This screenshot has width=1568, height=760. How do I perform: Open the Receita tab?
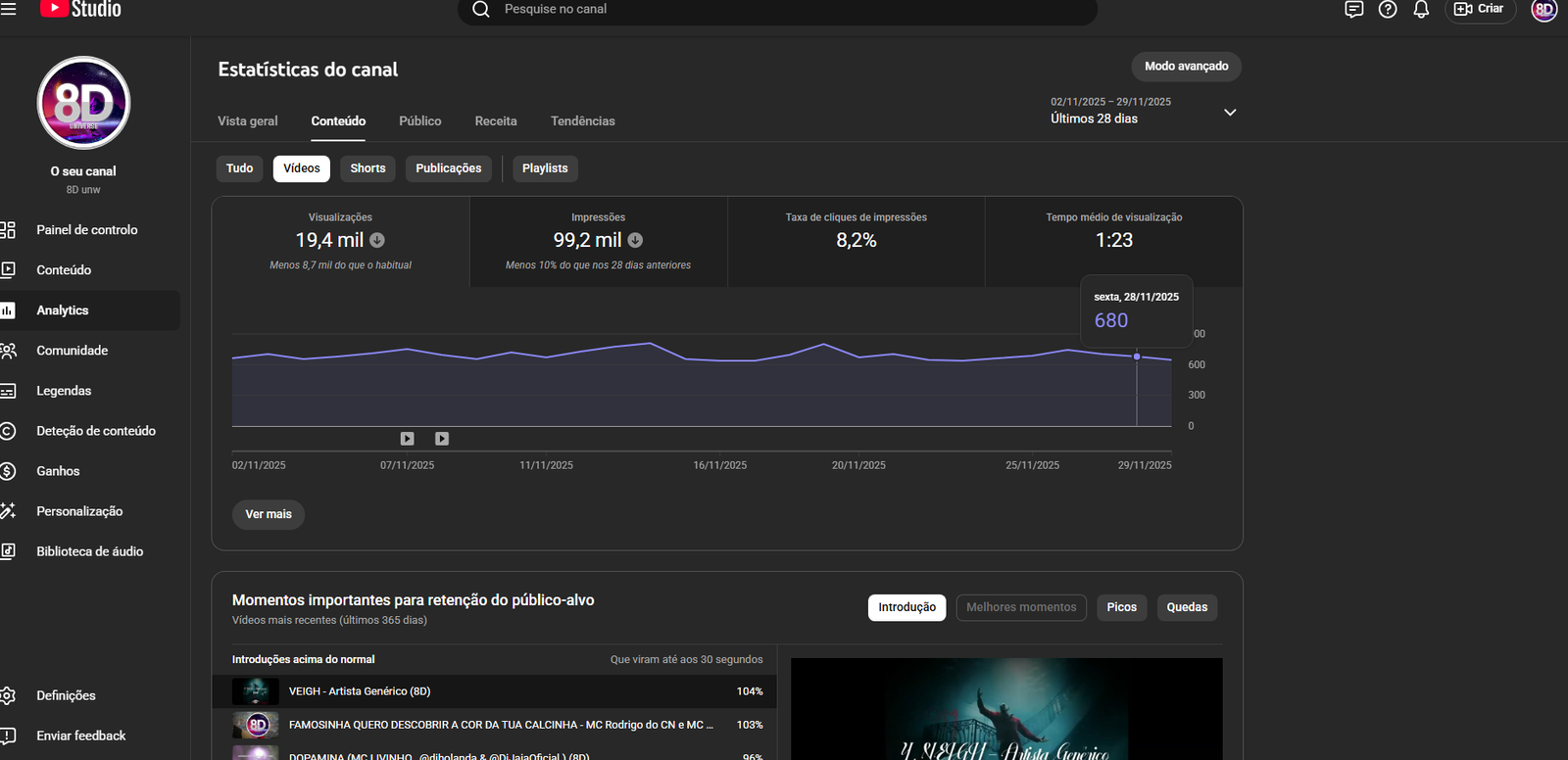[x=496, y=121]
